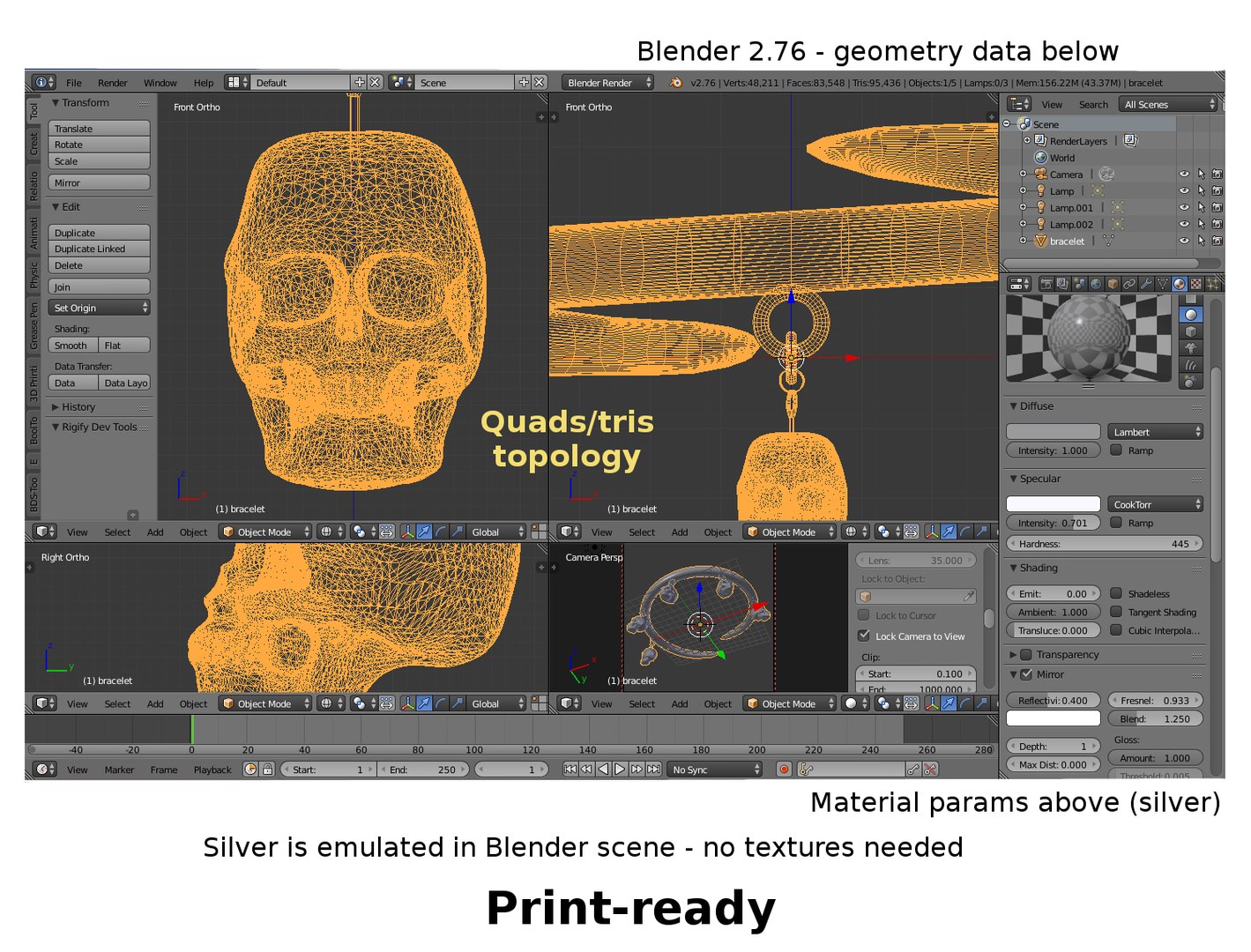1251x952 pixels.
Task: Jump to the first frame in timeline
Action: pyautogui.click(x=570, y=770)
